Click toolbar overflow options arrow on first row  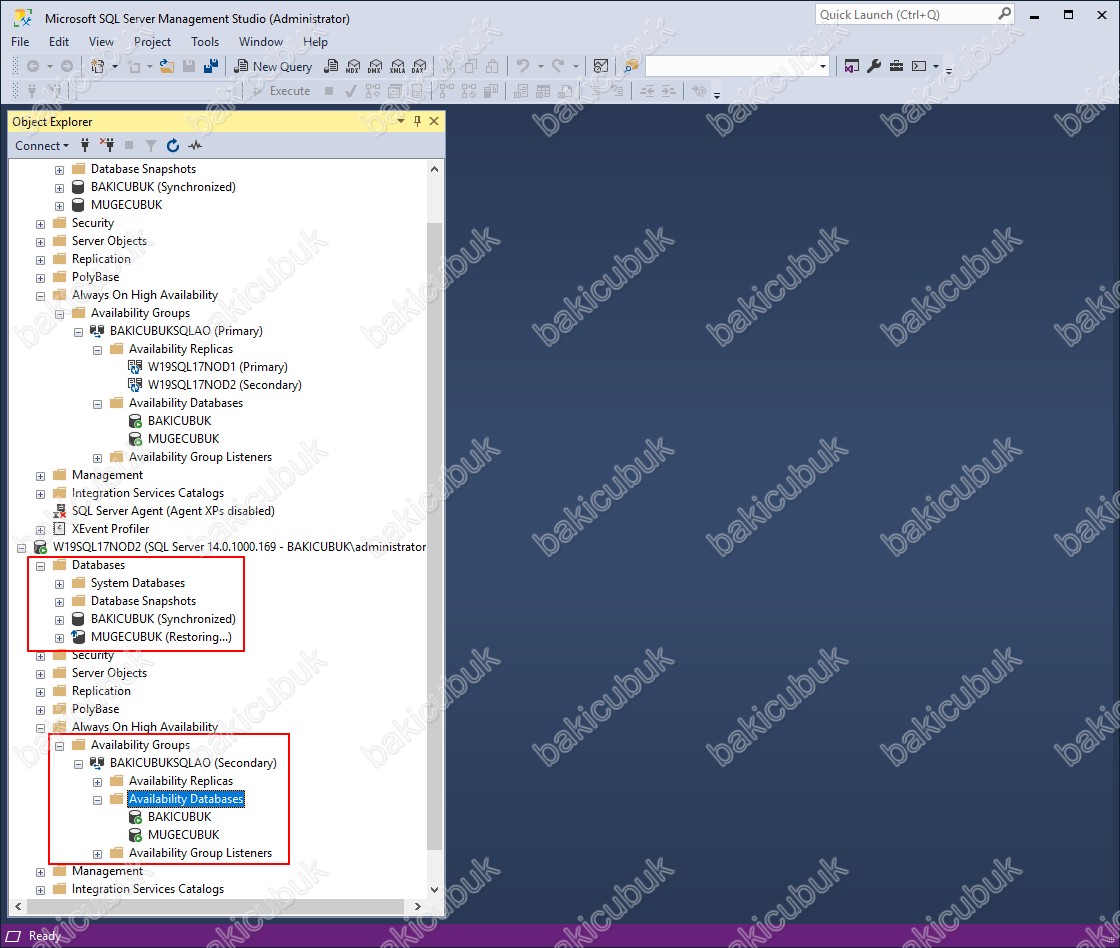pyautogui.click(x=949, y=70)
